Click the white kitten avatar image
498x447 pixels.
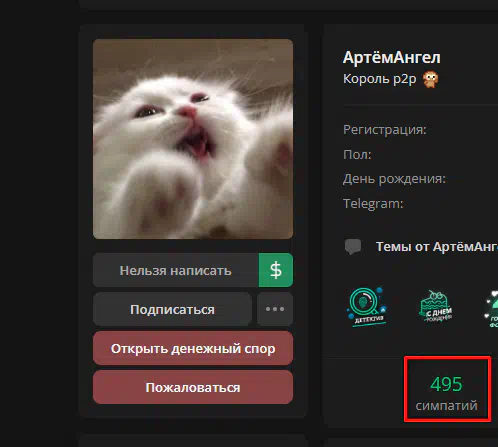193,139
